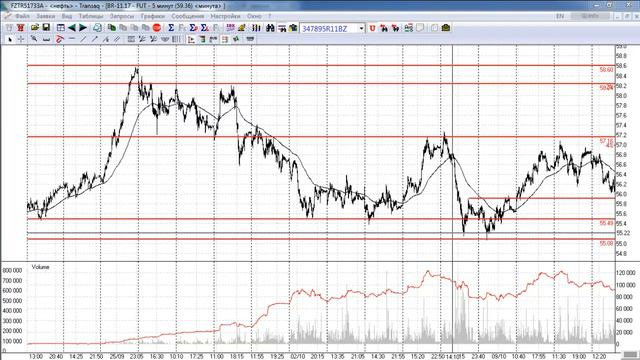Click the open folder icon
The width and height of the screenshot is (640, 360).
click(35, 28)
